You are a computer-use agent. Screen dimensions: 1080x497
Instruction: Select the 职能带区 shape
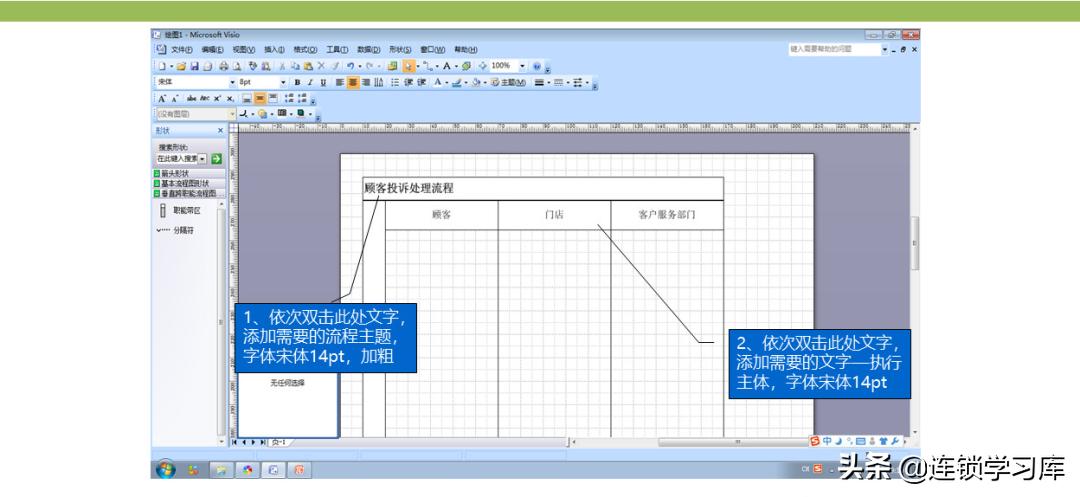pyautogui.click(x=179, y=211)
